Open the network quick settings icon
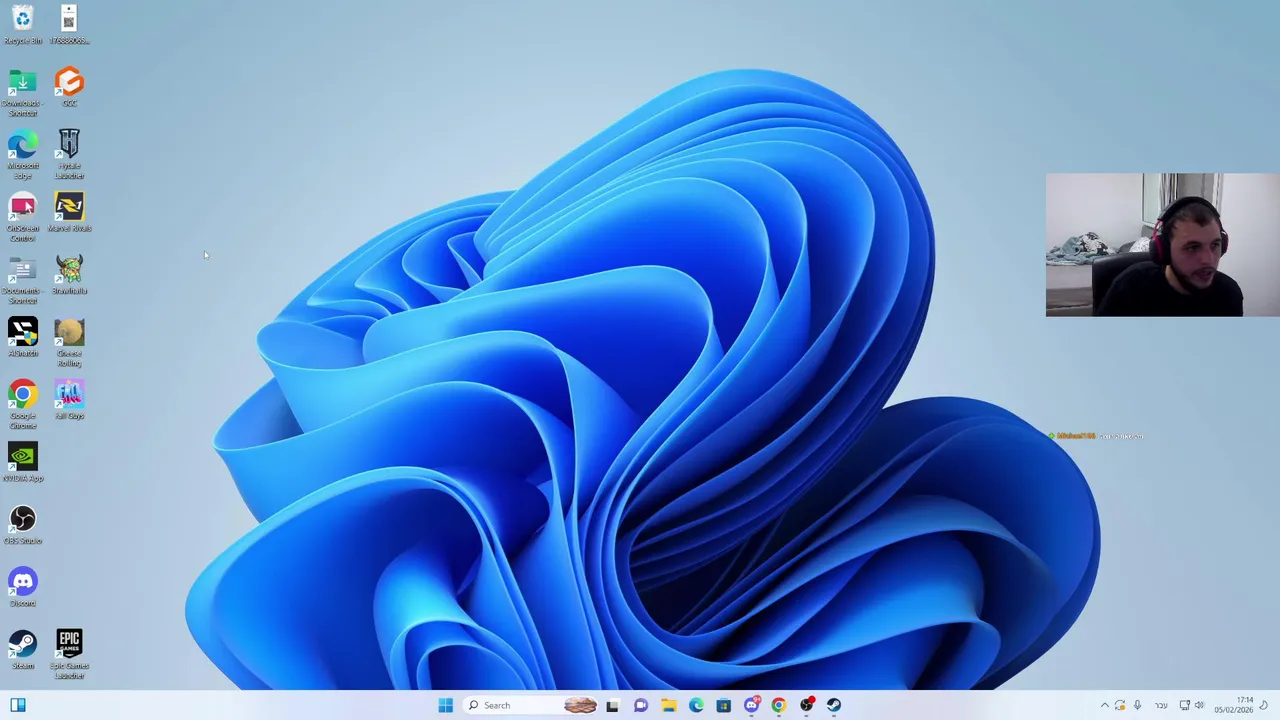The height and width of the screenshot is (720, 1280). click(x=1184, y=705)
